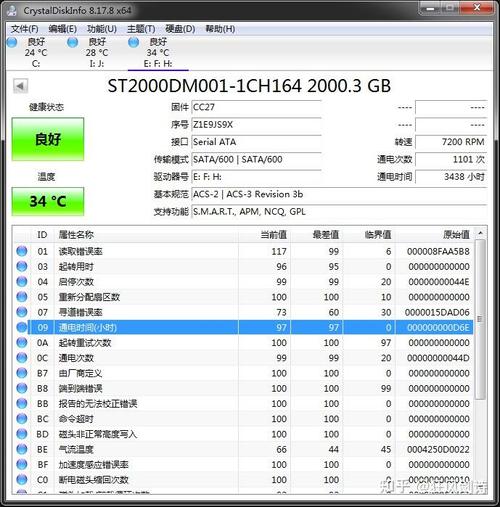Click the interface field Serial ATA

coord(256,142)
